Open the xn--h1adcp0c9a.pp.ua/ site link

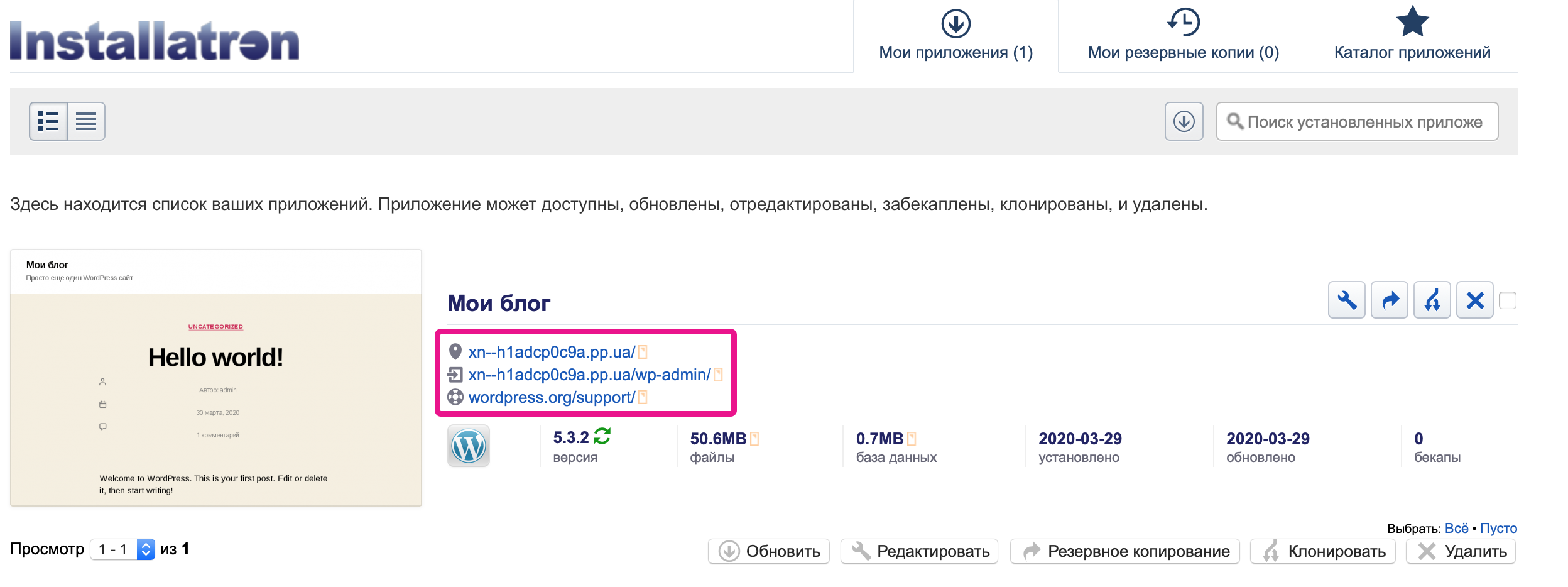pyautogui.click(x=552, y=352)
